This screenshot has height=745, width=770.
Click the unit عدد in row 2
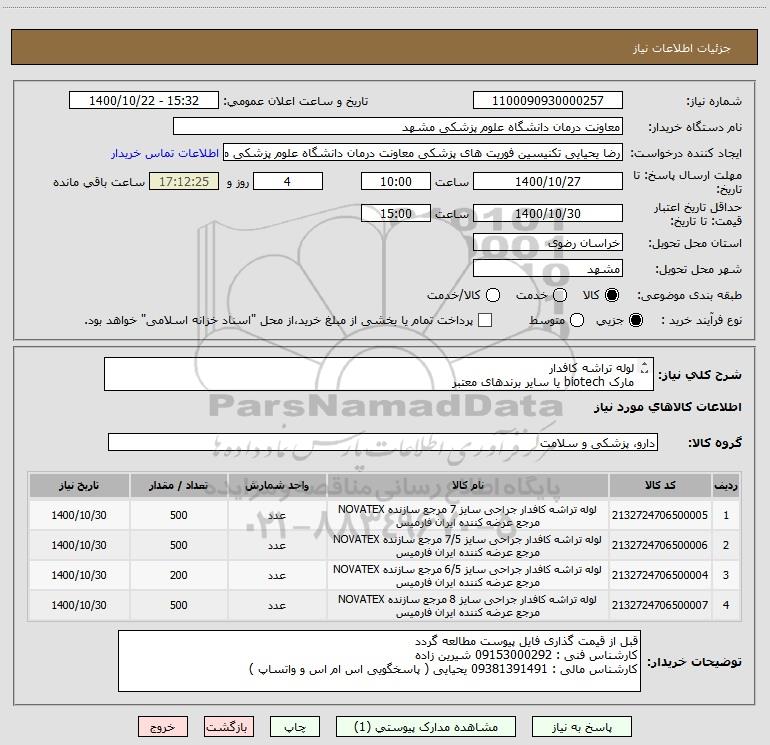(x=277, y=546)
